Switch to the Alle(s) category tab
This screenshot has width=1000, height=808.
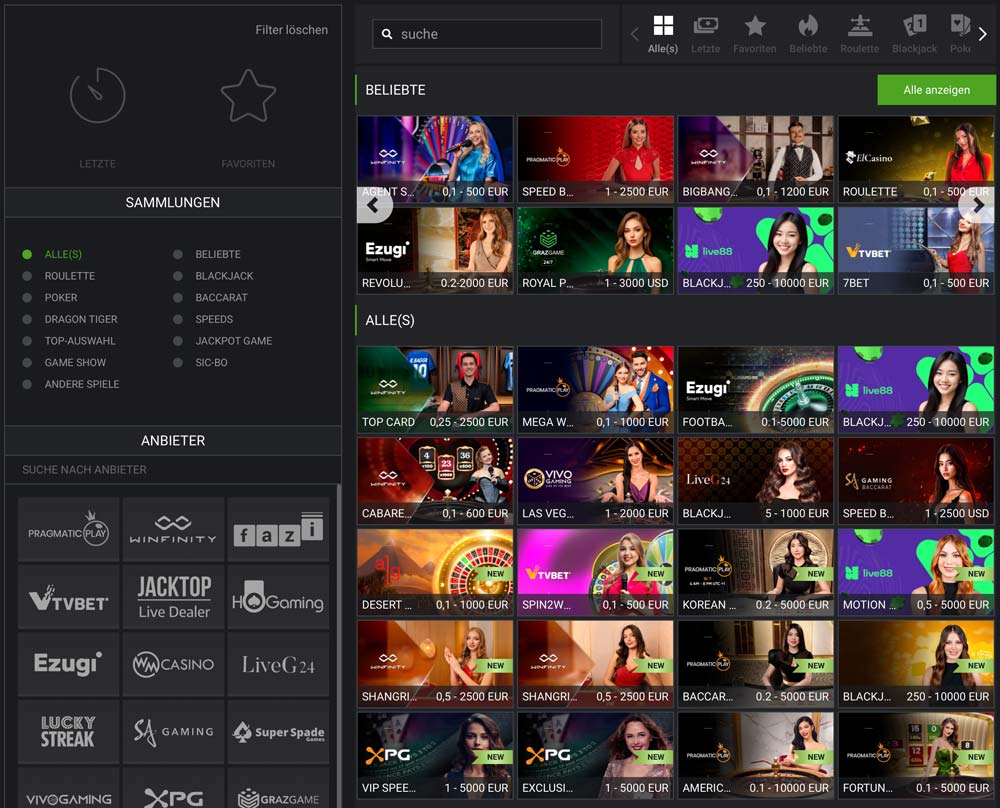663,34
